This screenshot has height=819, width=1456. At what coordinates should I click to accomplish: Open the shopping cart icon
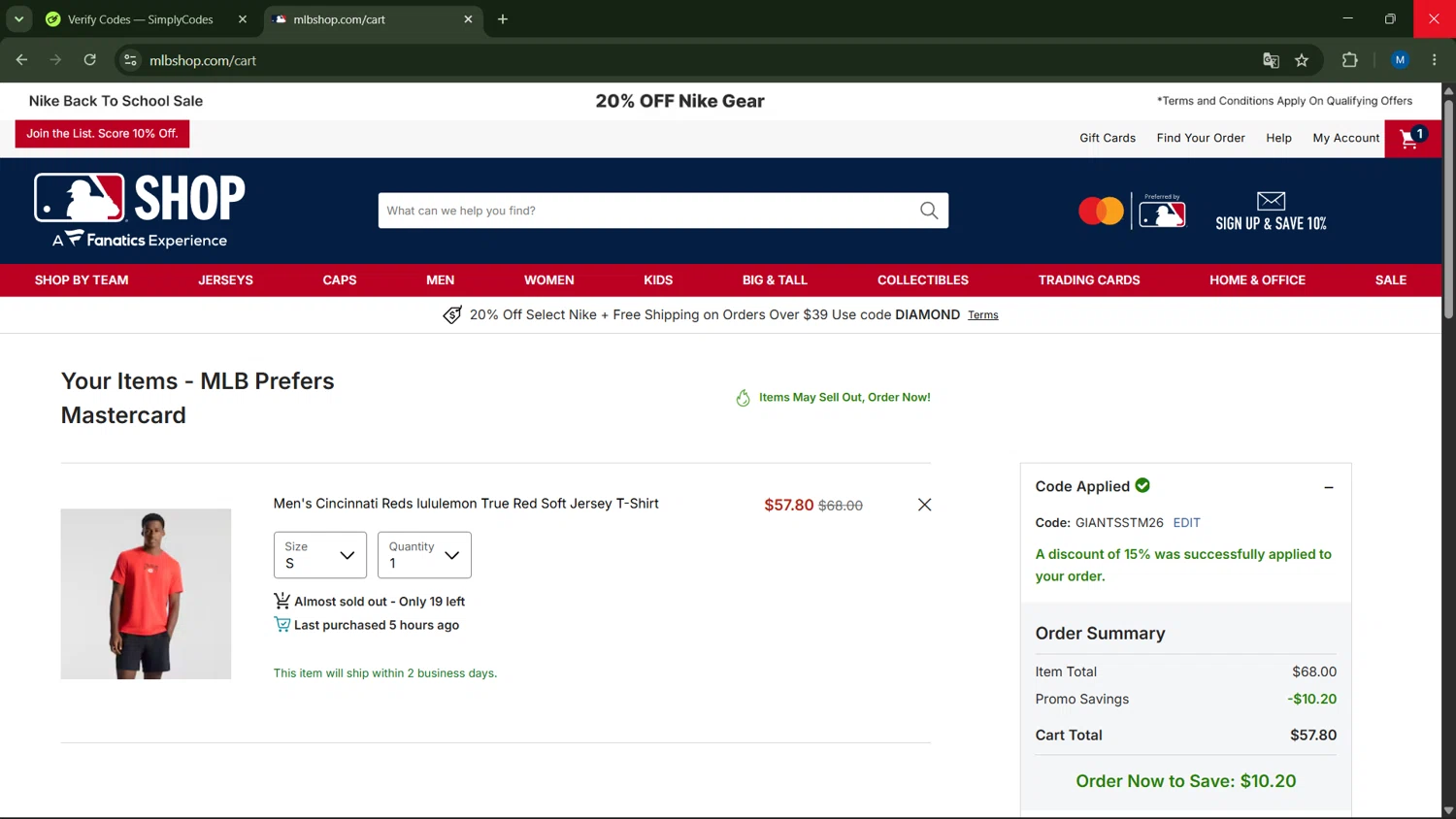(1412, 139)
